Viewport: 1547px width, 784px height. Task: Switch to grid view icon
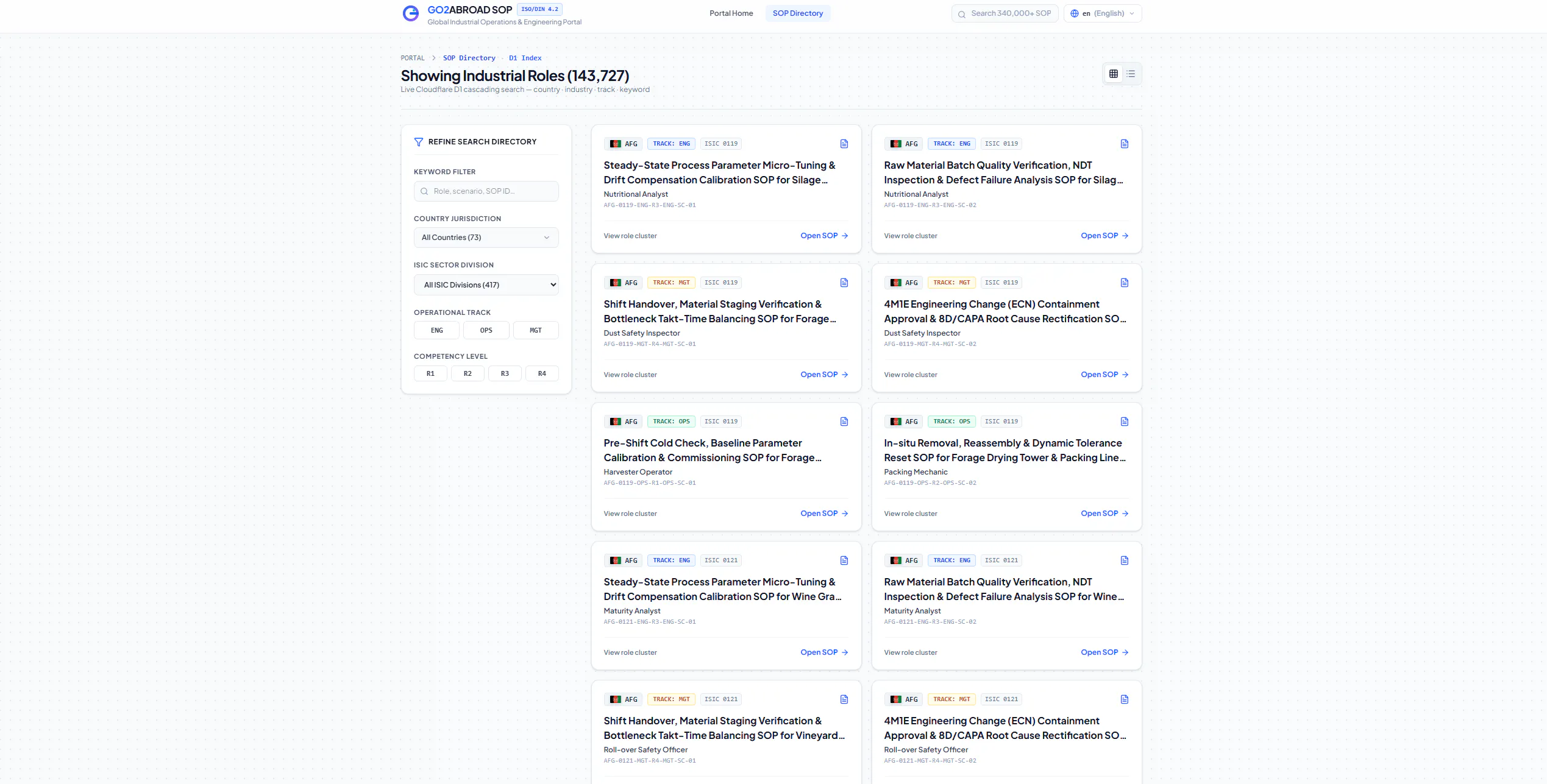pos(1114,74)
